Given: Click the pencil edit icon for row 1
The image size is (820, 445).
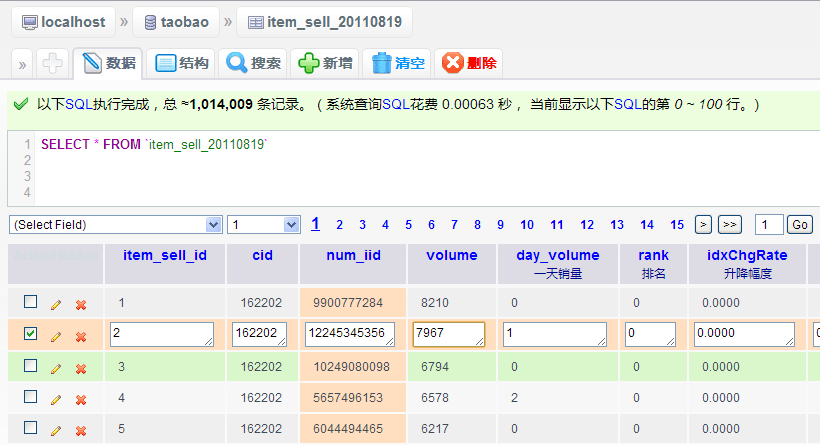Looking at the screenshot, I should coord(56,303).
